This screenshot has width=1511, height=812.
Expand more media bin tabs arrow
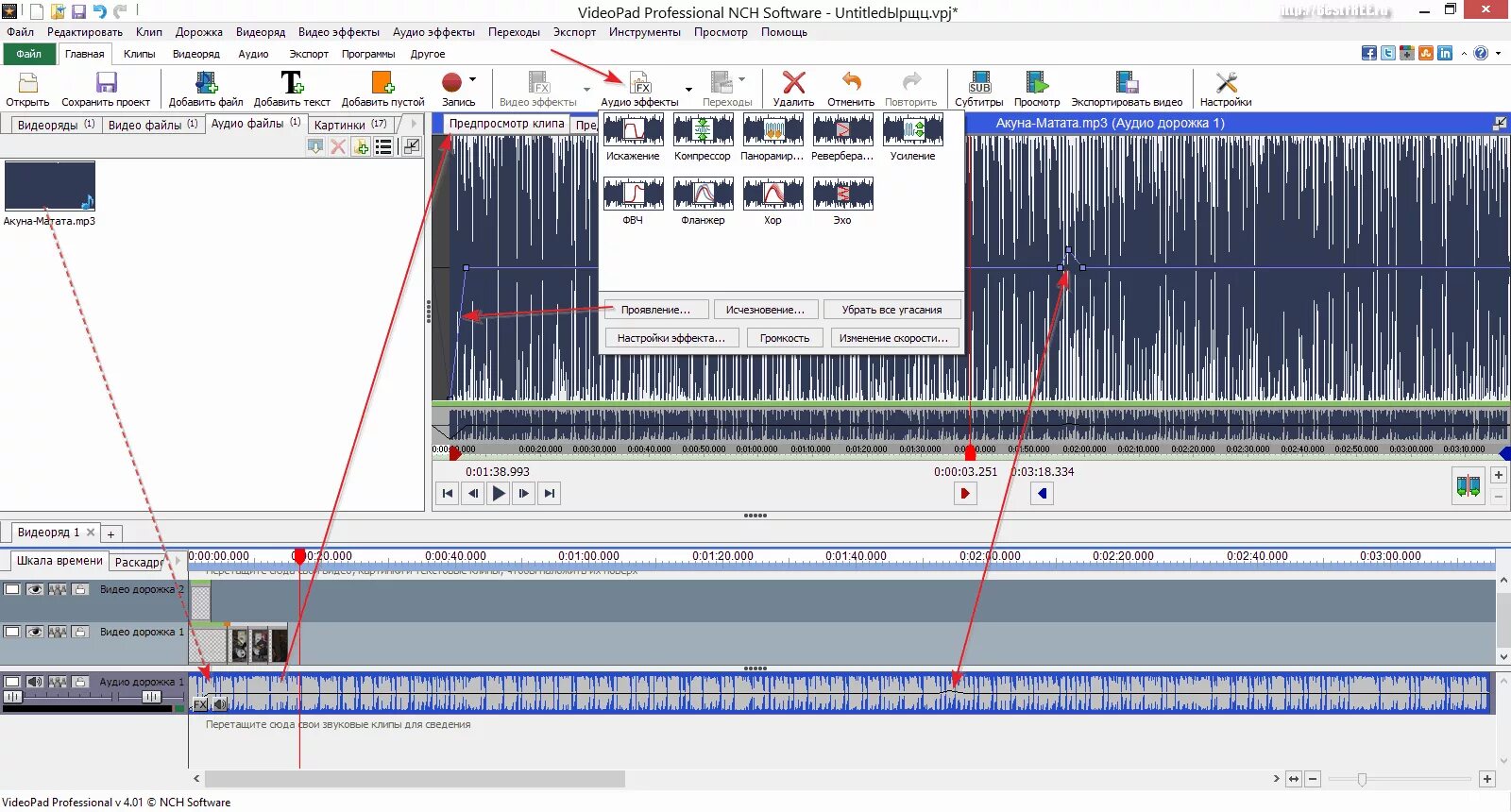(414, 124)
